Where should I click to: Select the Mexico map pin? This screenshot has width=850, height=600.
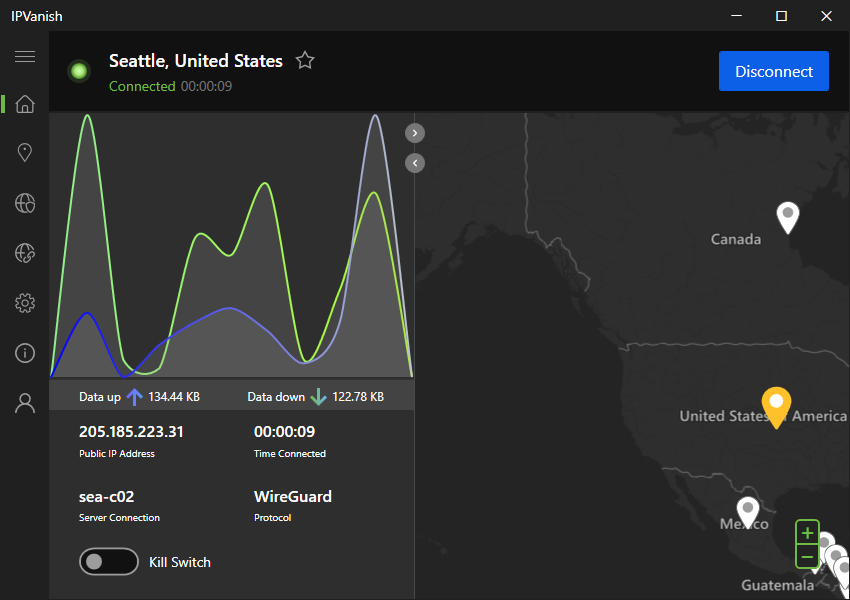(x=748, y=510)
